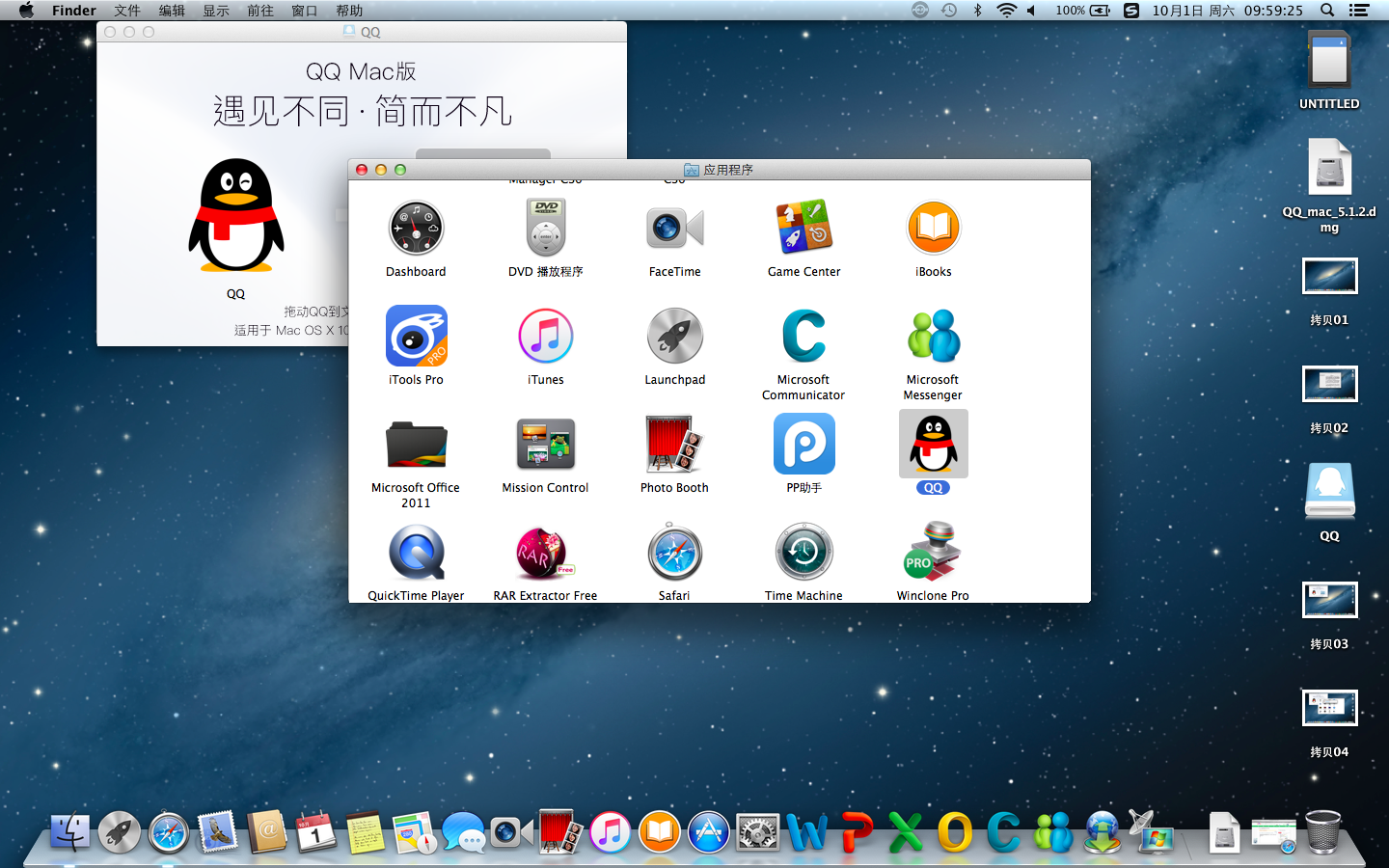Image resolution: width=1389 pixels, height=868 pixels.
Task: Select Photo Booth in the 应用程序 window
Action: (x=674, y=445)
